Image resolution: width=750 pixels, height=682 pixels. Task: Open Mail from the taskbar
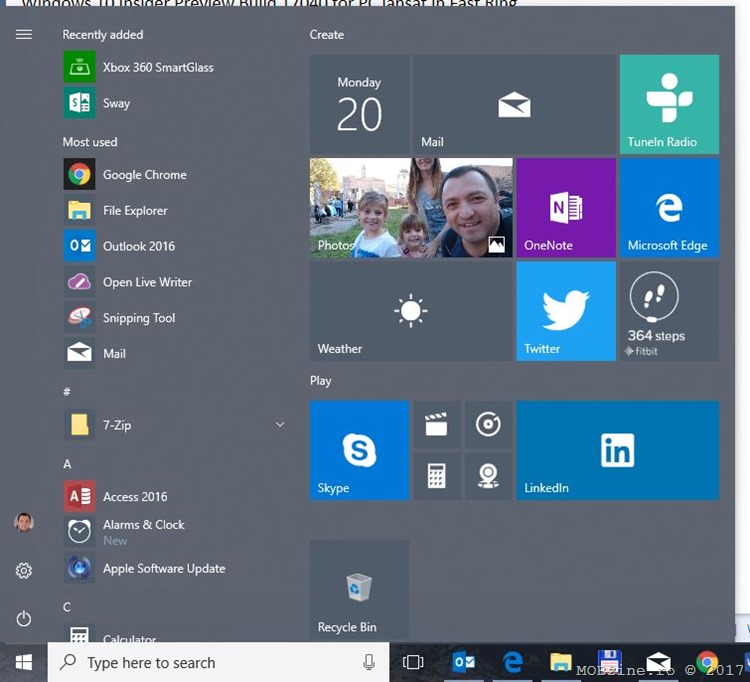(659, 662)
